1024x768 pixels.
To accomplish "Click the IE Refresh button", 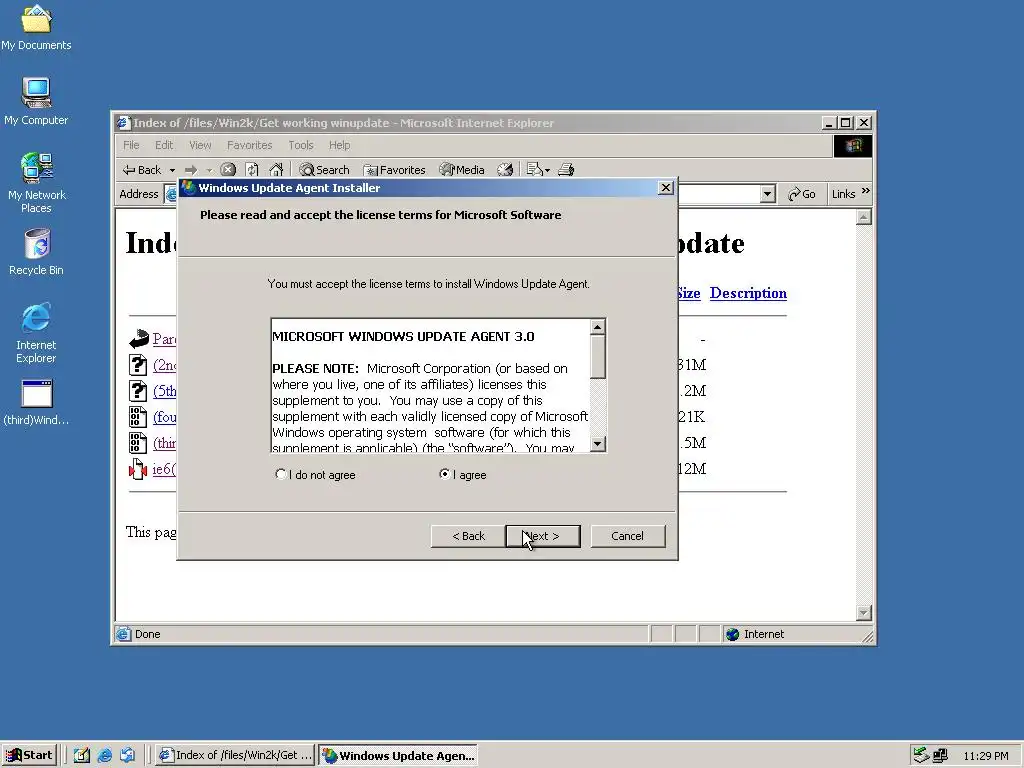I will click(x=252, y=170).
